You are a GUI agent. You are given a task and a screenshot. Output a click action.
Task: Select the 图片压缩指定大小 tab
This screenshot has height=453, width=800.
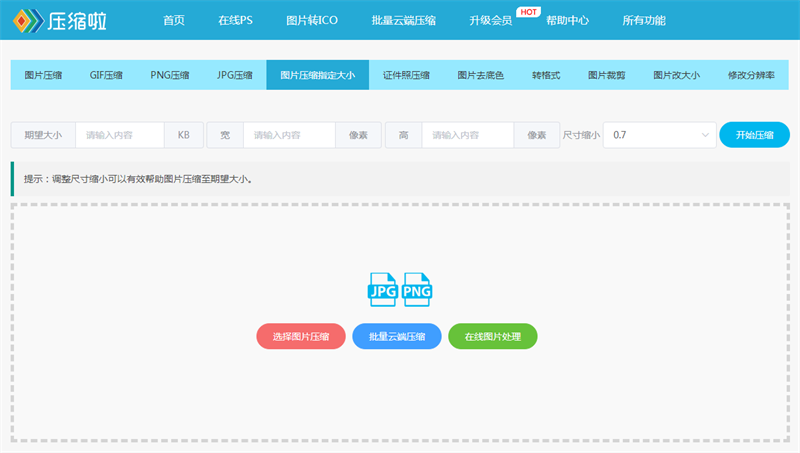pyautogui.click(x=317, y=75)
